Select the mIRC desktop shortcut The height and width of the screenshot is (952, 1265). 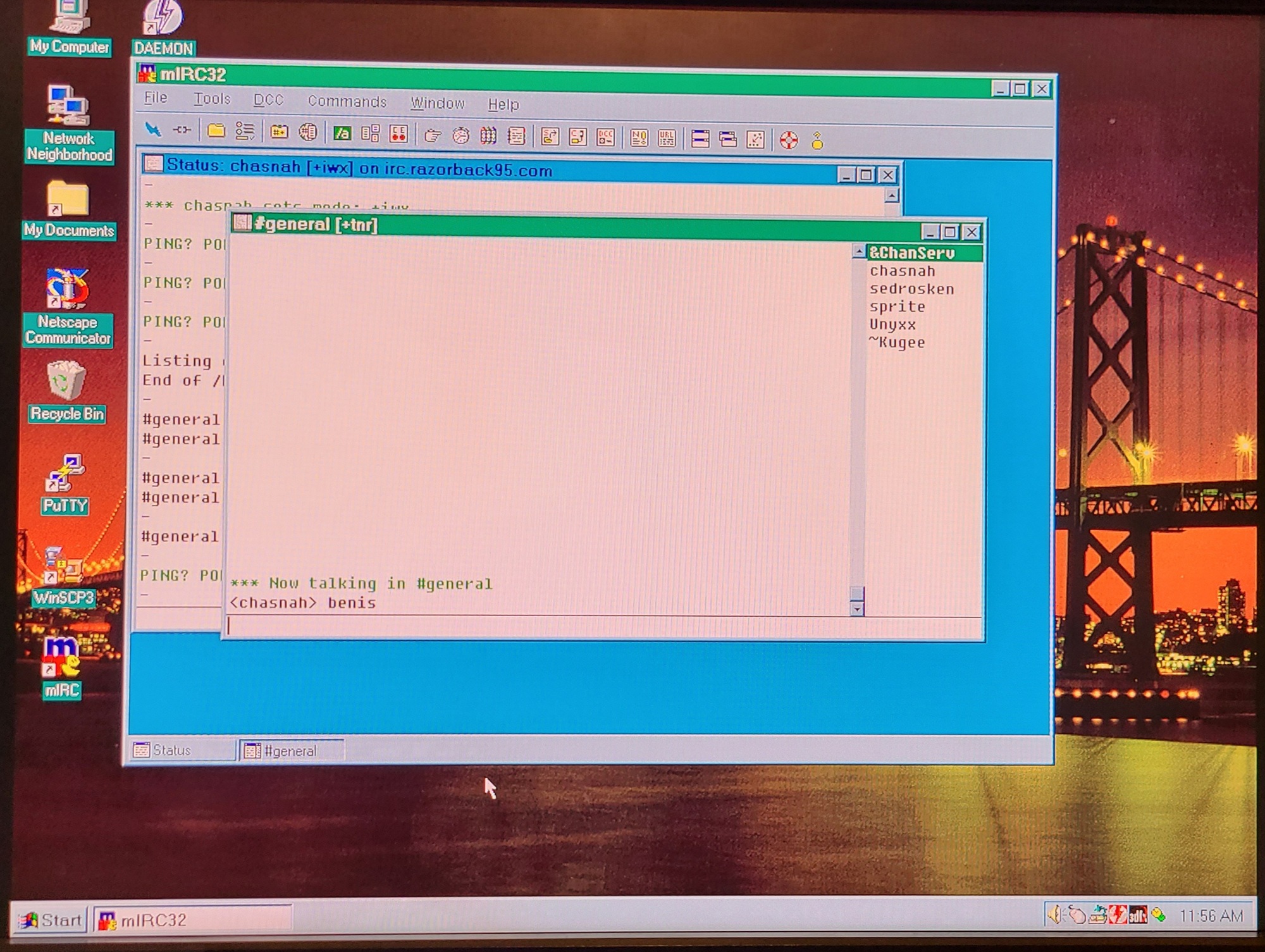click(62, 668)
